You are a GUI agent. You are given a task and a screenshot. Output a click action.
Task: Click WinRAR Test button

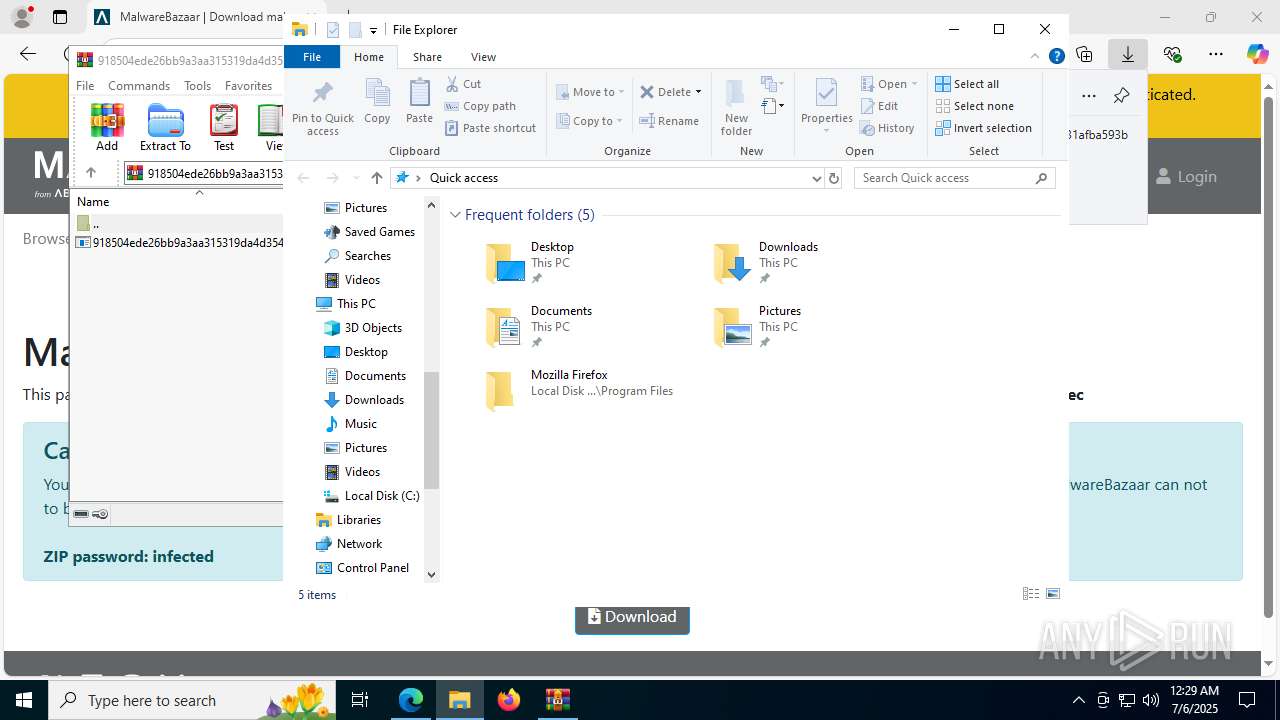[x=224, y=127]
